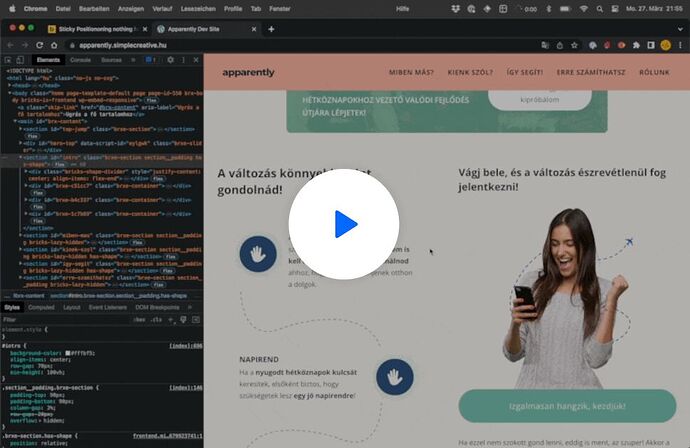Add a new style rule plus icon
This screenshot has width=690, height=448.
tap(171, 319)
